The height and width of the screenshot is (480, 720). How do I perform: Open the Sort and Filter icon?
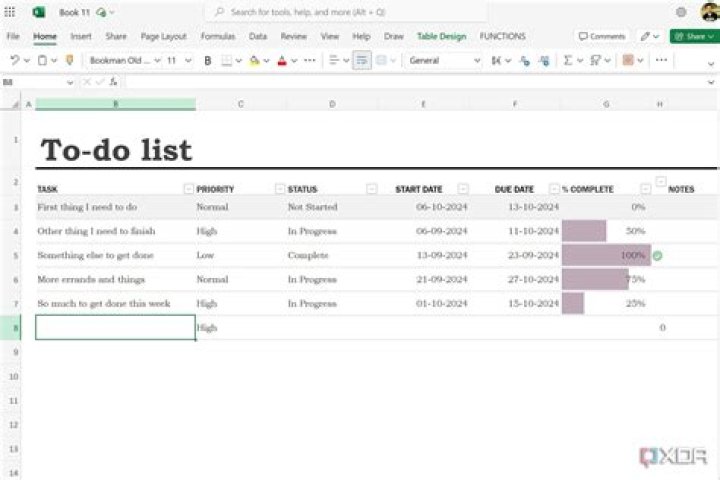(x=596, y=60)
